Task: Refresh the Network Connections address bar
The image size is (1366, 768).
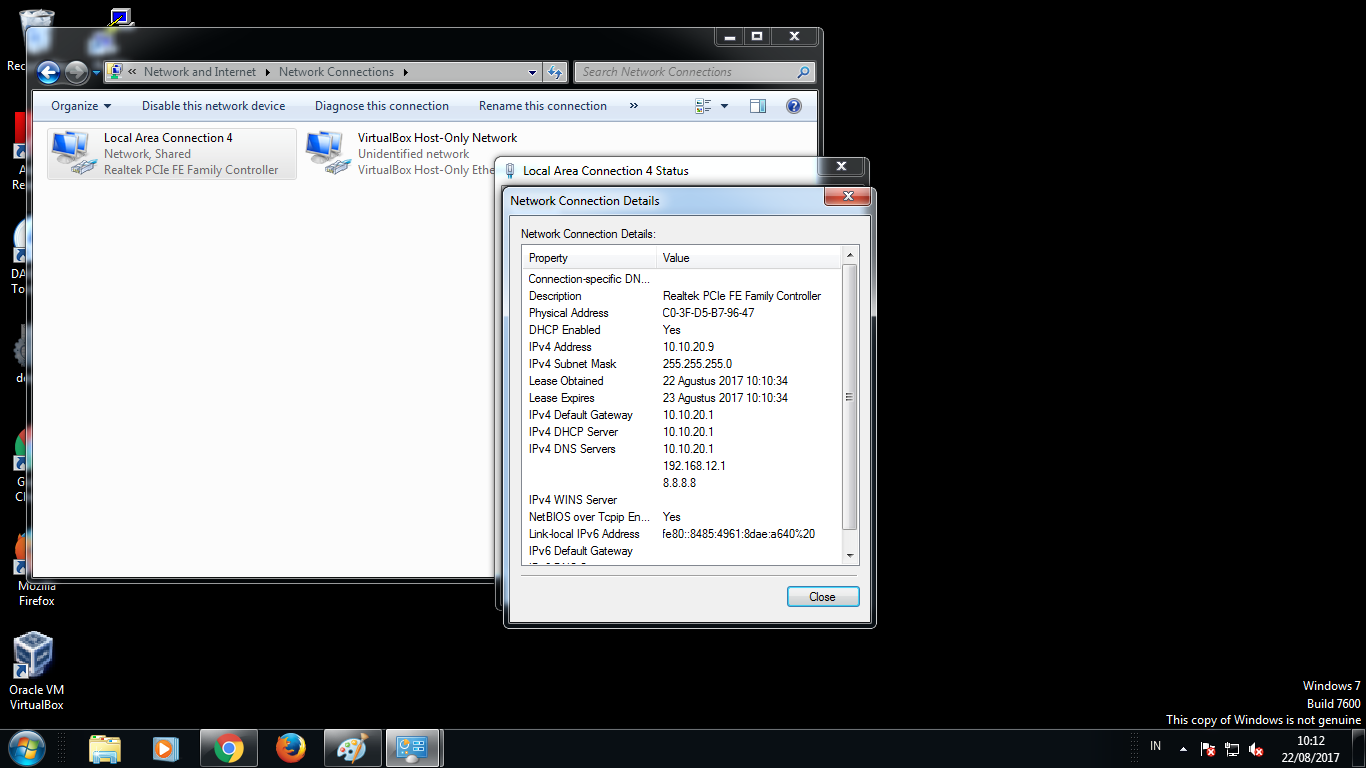Action: click(x=555, y=71)
